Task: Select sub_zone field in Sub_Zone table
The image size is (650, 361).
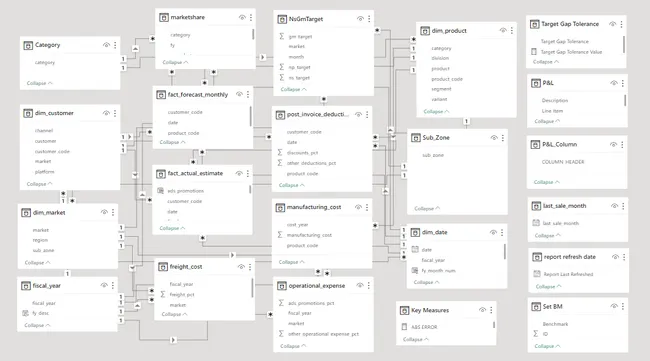Action: tap(433, 155)
